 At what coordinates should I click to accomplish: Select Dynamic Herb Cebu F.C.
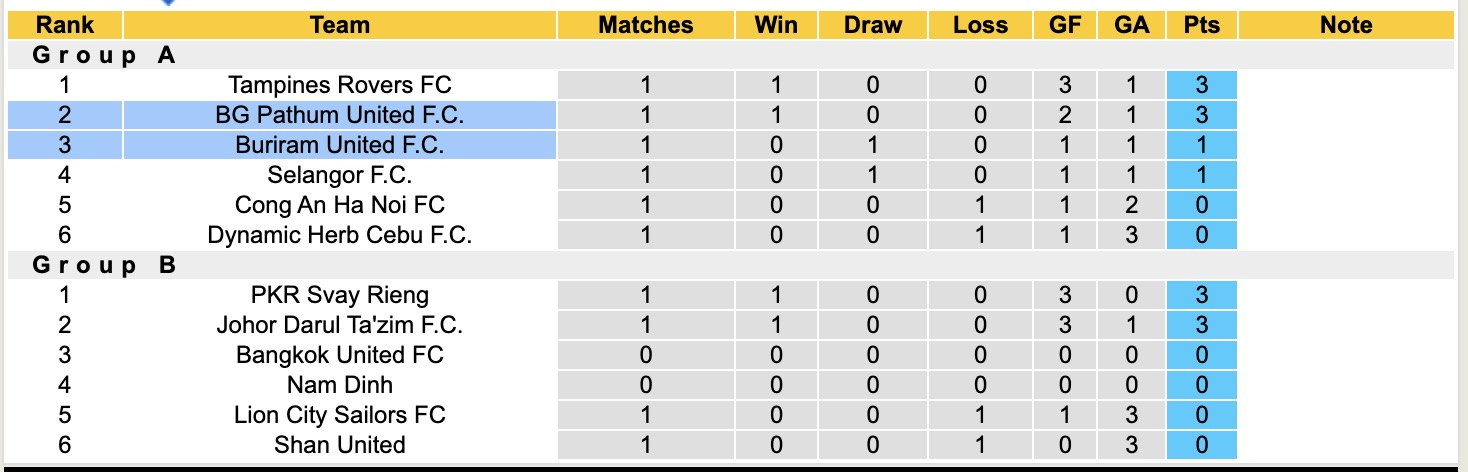tap(339, 235)
